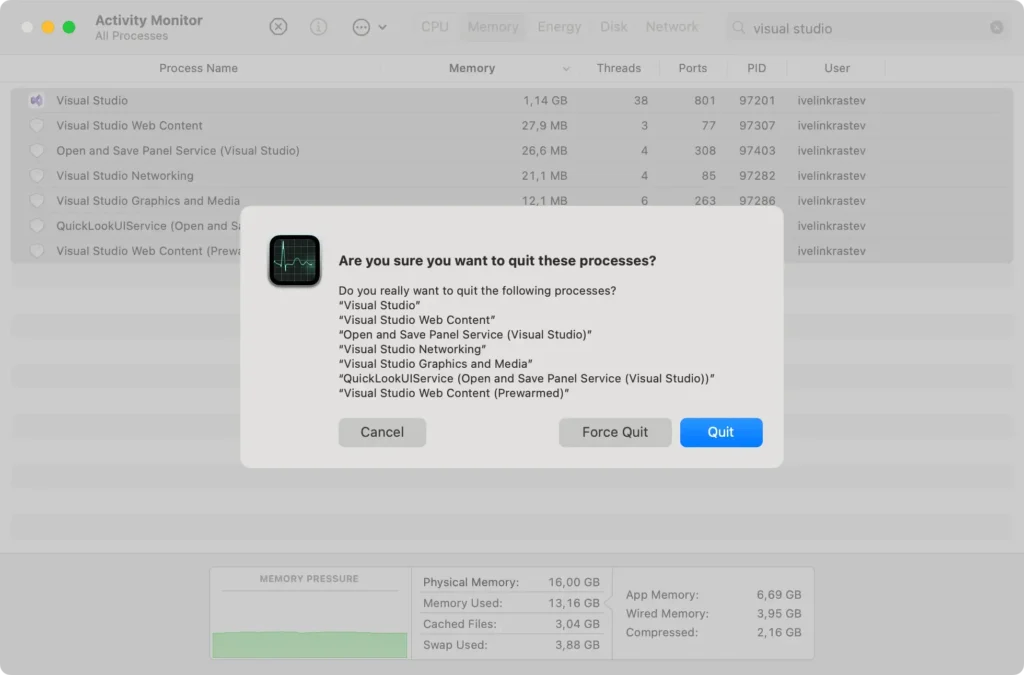This screenshot has width=1024, height=675.
Task: Click the Memory Used 13,16 GB value
Action: pos(573,603)
